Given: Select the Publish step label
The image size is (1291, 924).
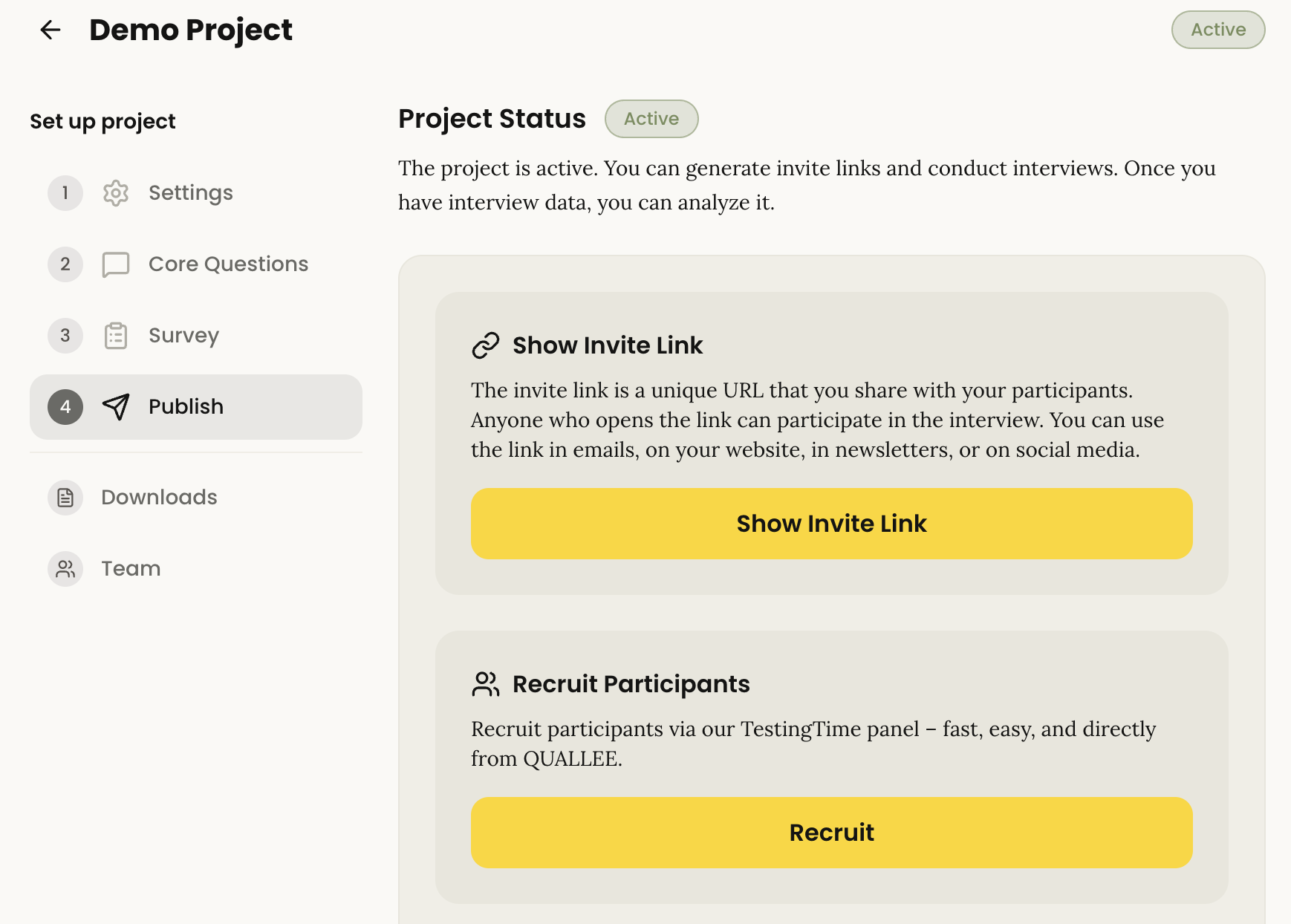Looking at the screenshot, I should pyautogui.click(x=186, y=407).
